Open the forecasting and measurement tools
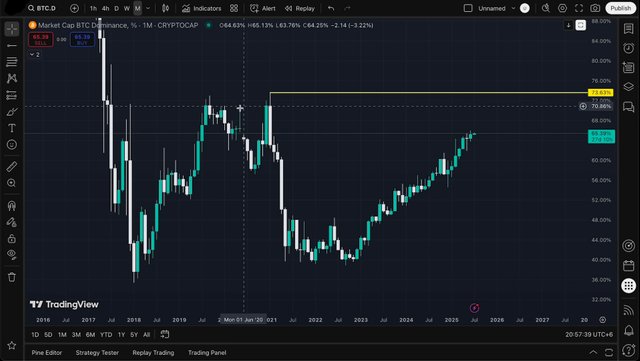Viewport: 640px width, 361px height. (12, 95)
